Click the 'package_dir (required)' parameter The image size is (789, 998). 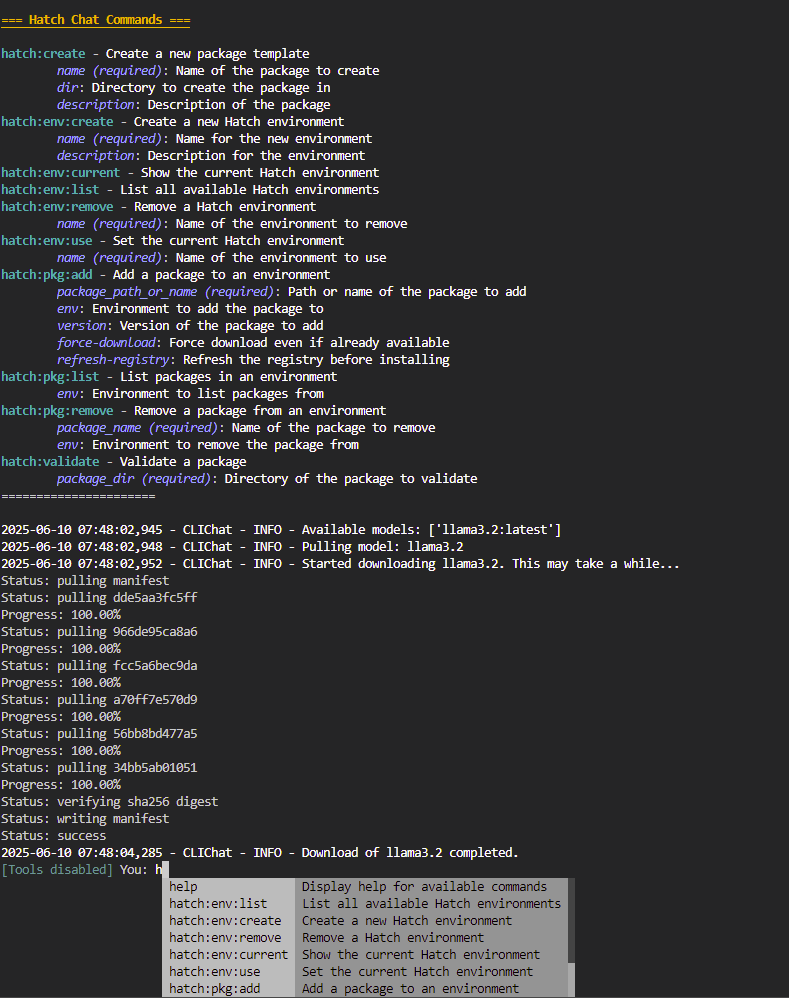point(134,479)
